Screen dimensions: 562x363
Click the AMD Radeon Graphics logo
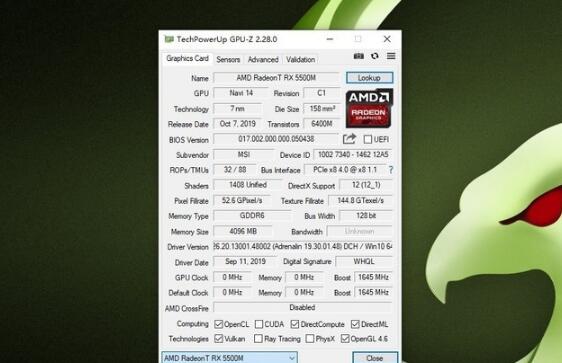point(369,108)
